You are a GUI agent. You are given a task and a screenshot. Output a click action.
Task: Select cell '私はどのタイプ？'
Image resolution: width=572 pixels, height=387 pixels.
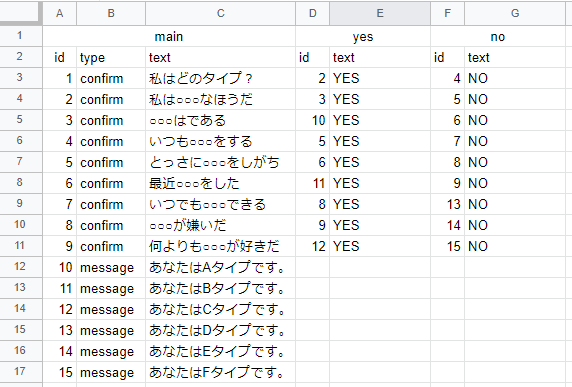(x=220, y=78)
